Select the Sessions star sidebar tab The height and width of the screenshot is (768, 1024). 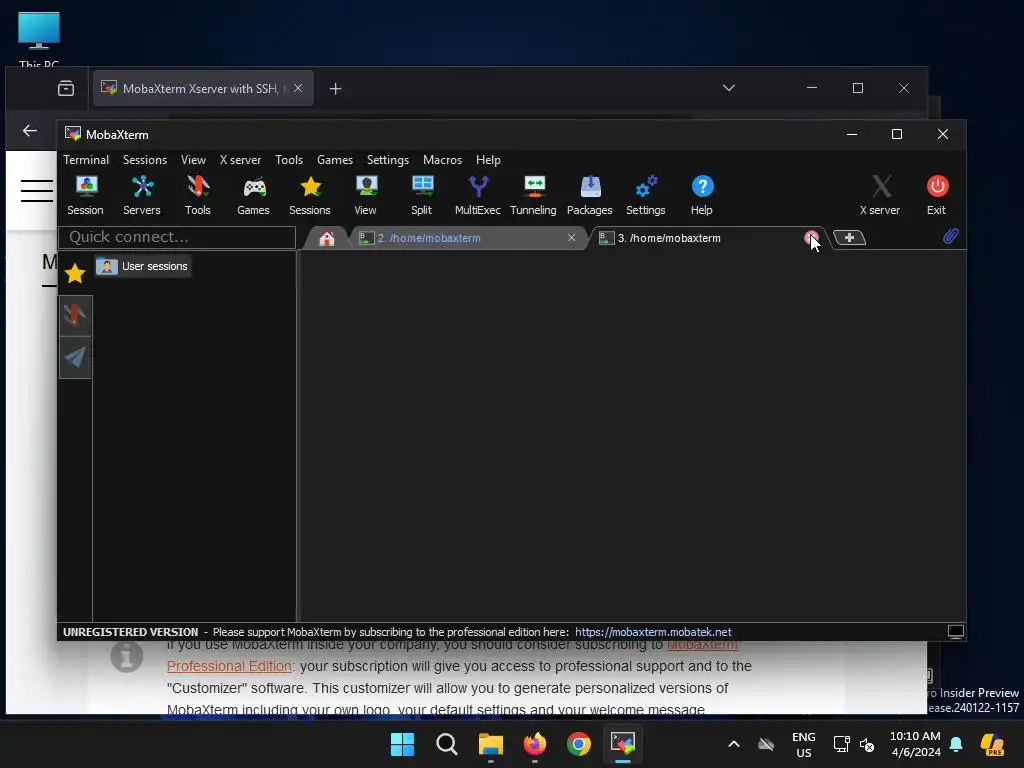(x=75, y=273)
